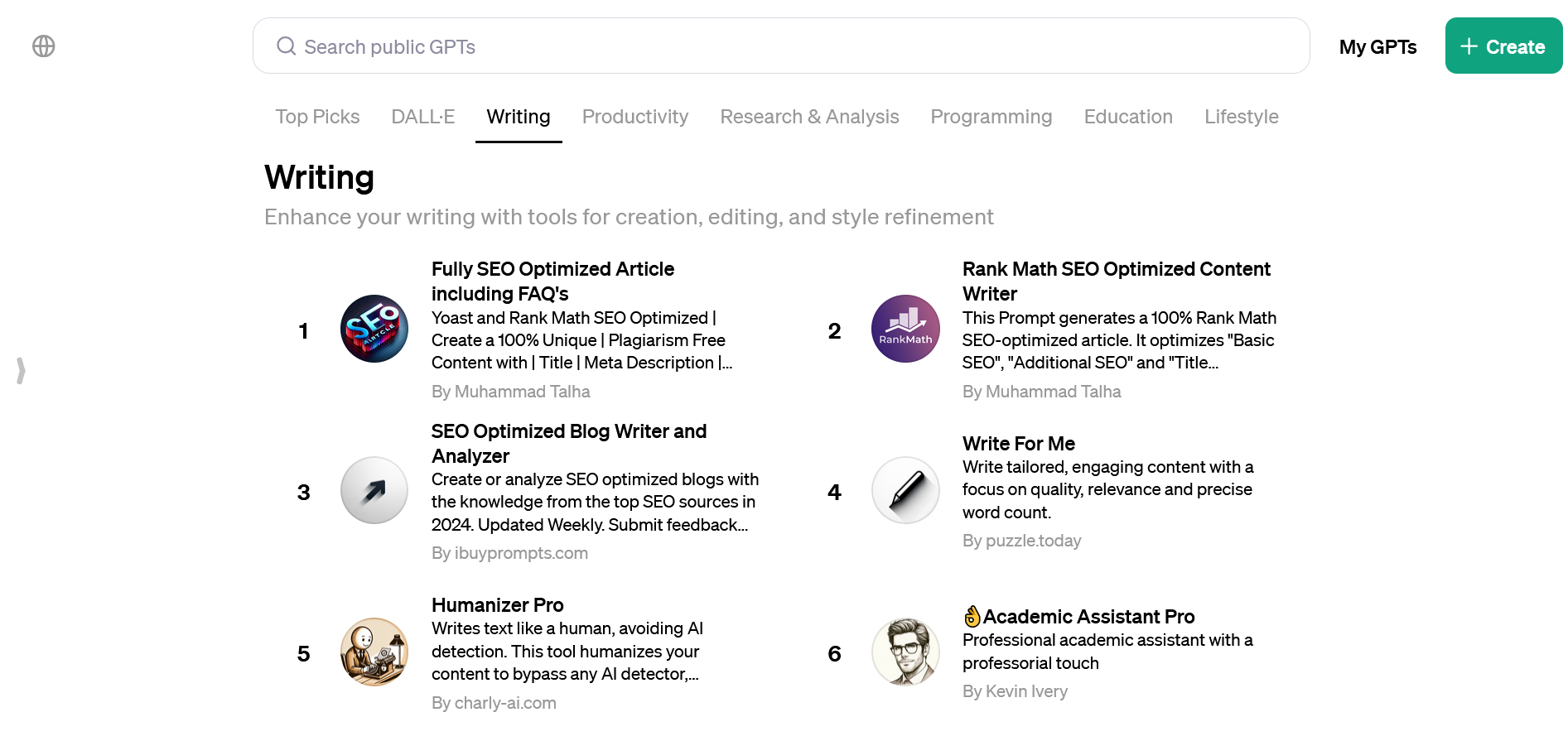Open the Humanizer Pro title
1568x741 pixels.
(498, 605)
